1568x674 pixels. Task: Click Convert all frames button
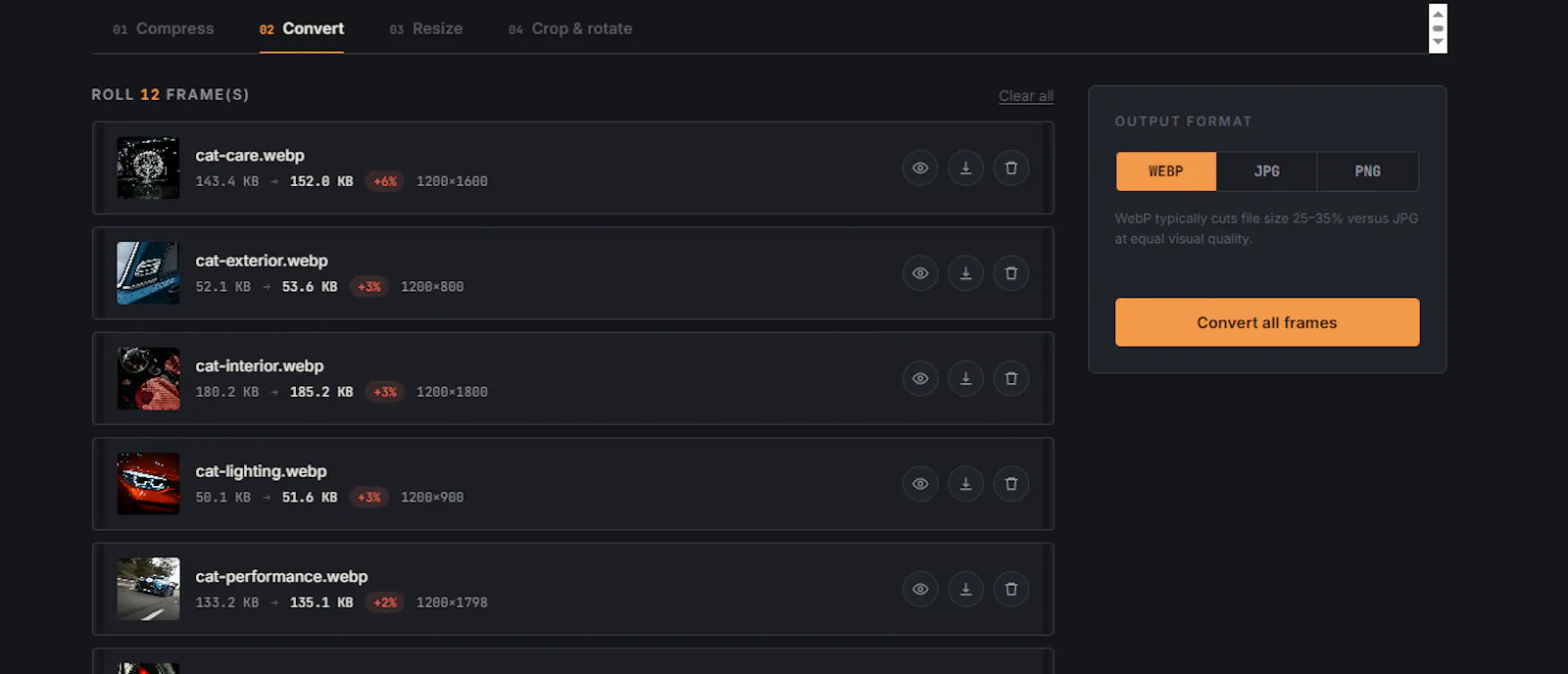[x=1267, y=322]
